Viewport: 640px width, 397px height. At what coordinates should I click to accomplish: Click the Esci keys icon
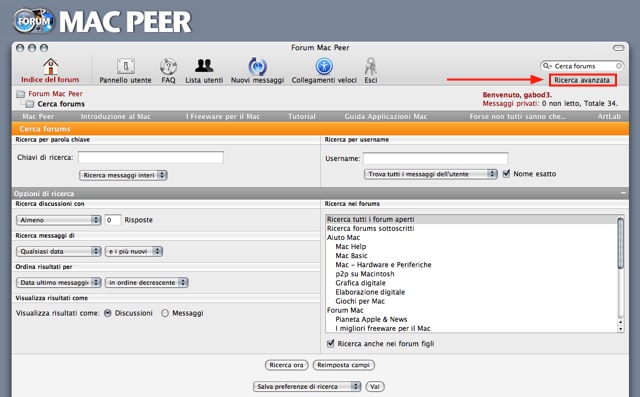371,66
